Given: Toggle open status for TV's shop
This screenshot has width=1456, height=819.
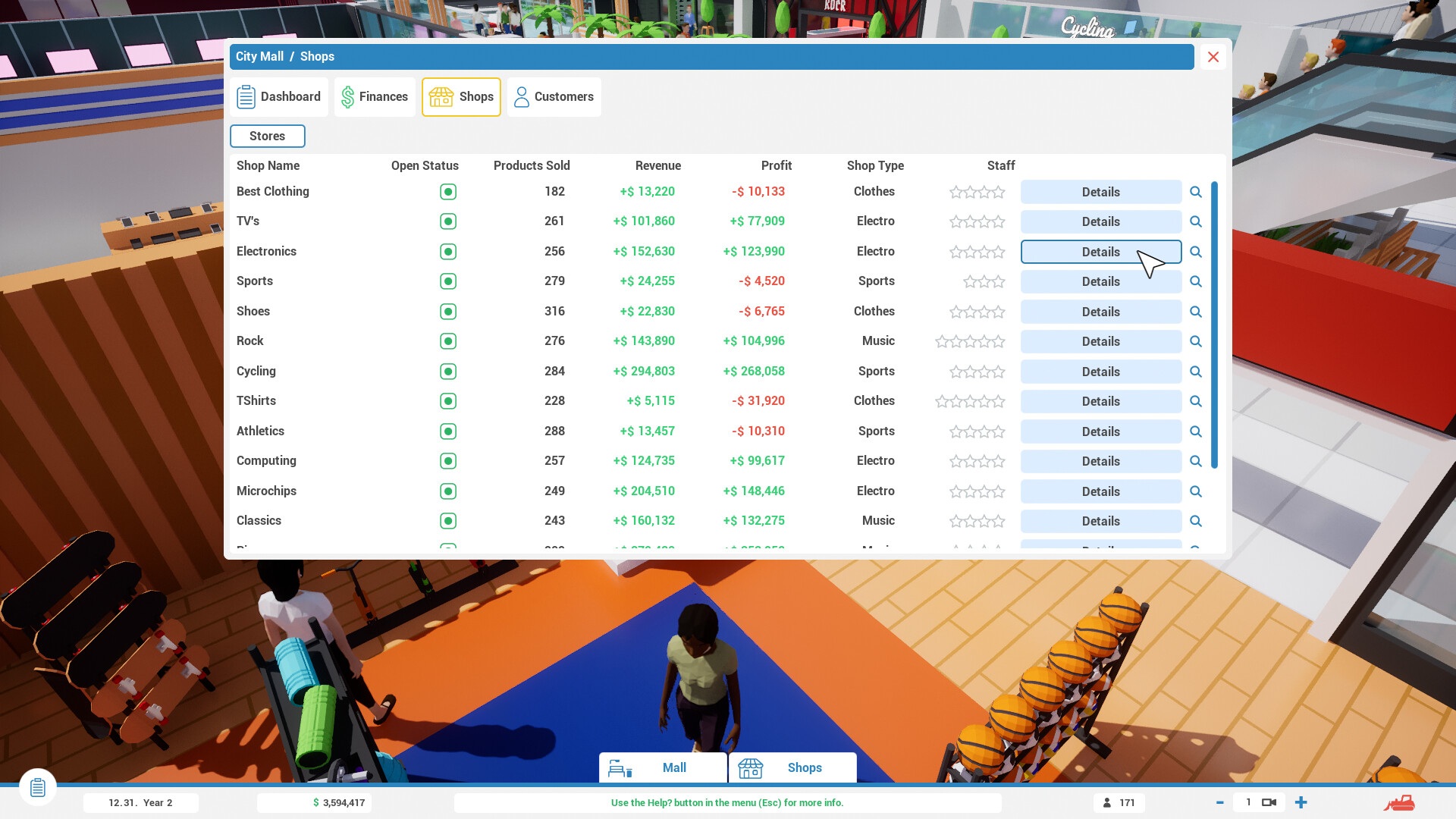Looking at the screenshot, I should point(448,221).
